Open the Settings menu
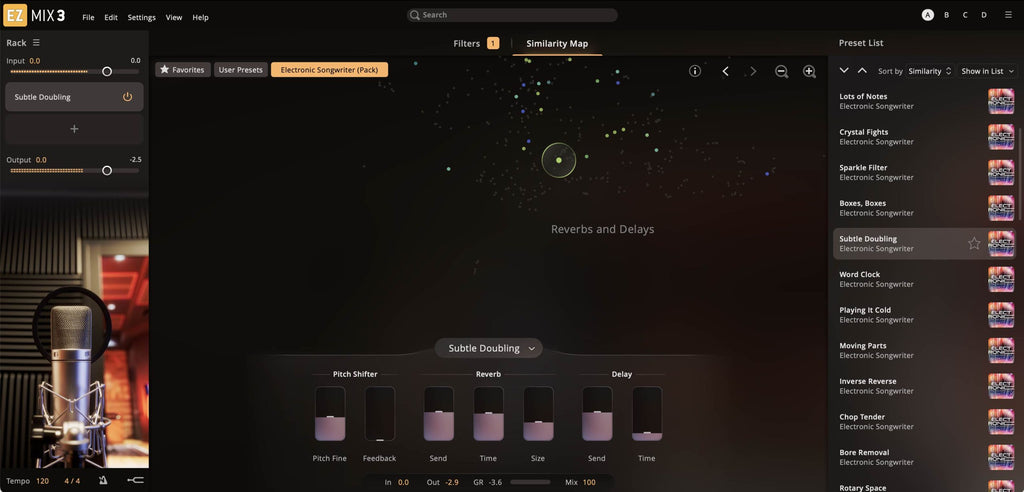This screenshot has height=492, width=1024. coord(142,18)
